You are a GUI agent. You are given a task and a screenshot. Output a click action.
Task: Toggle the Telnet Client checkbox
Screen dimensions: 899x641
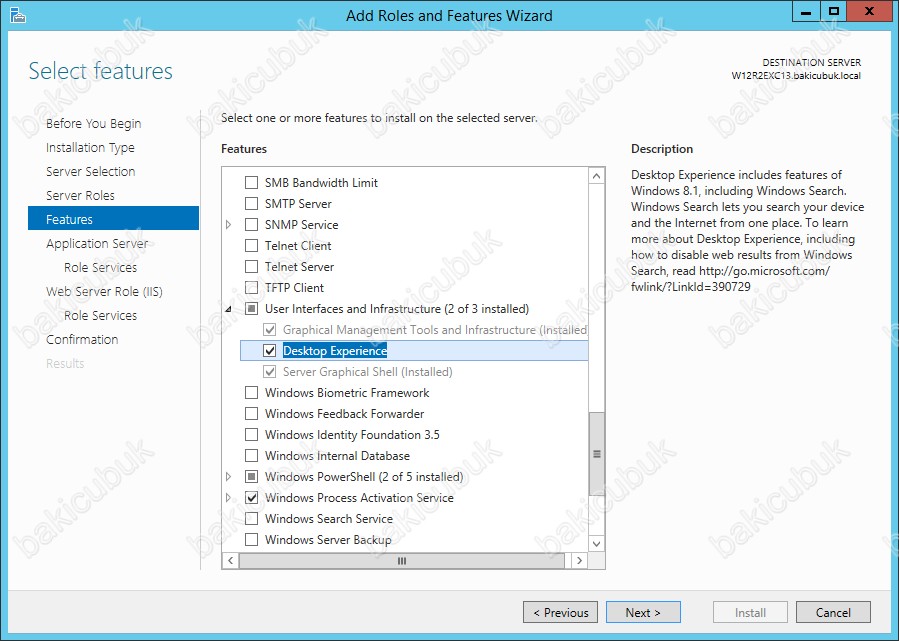pos(251,246)
